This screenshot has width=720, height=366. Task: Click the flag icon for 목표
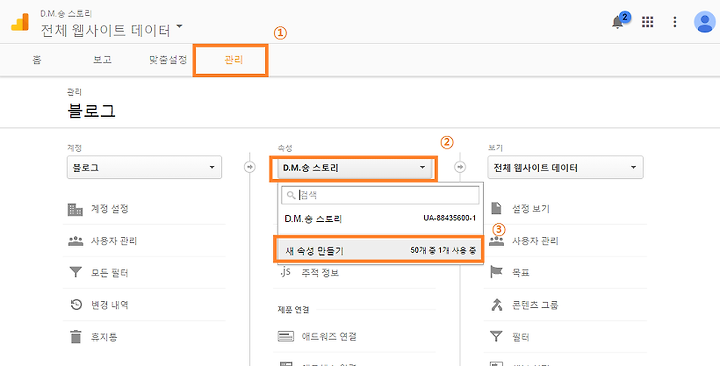click(496, 272)
